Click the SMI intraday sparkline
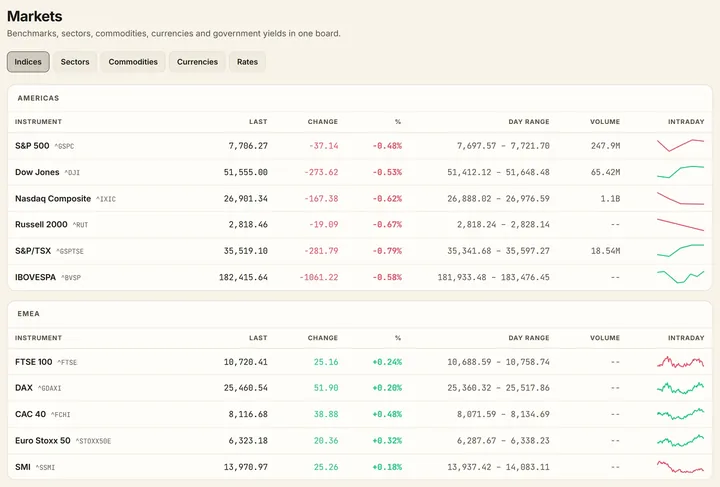This screenshot has width=720, height=487. [680, 467]
